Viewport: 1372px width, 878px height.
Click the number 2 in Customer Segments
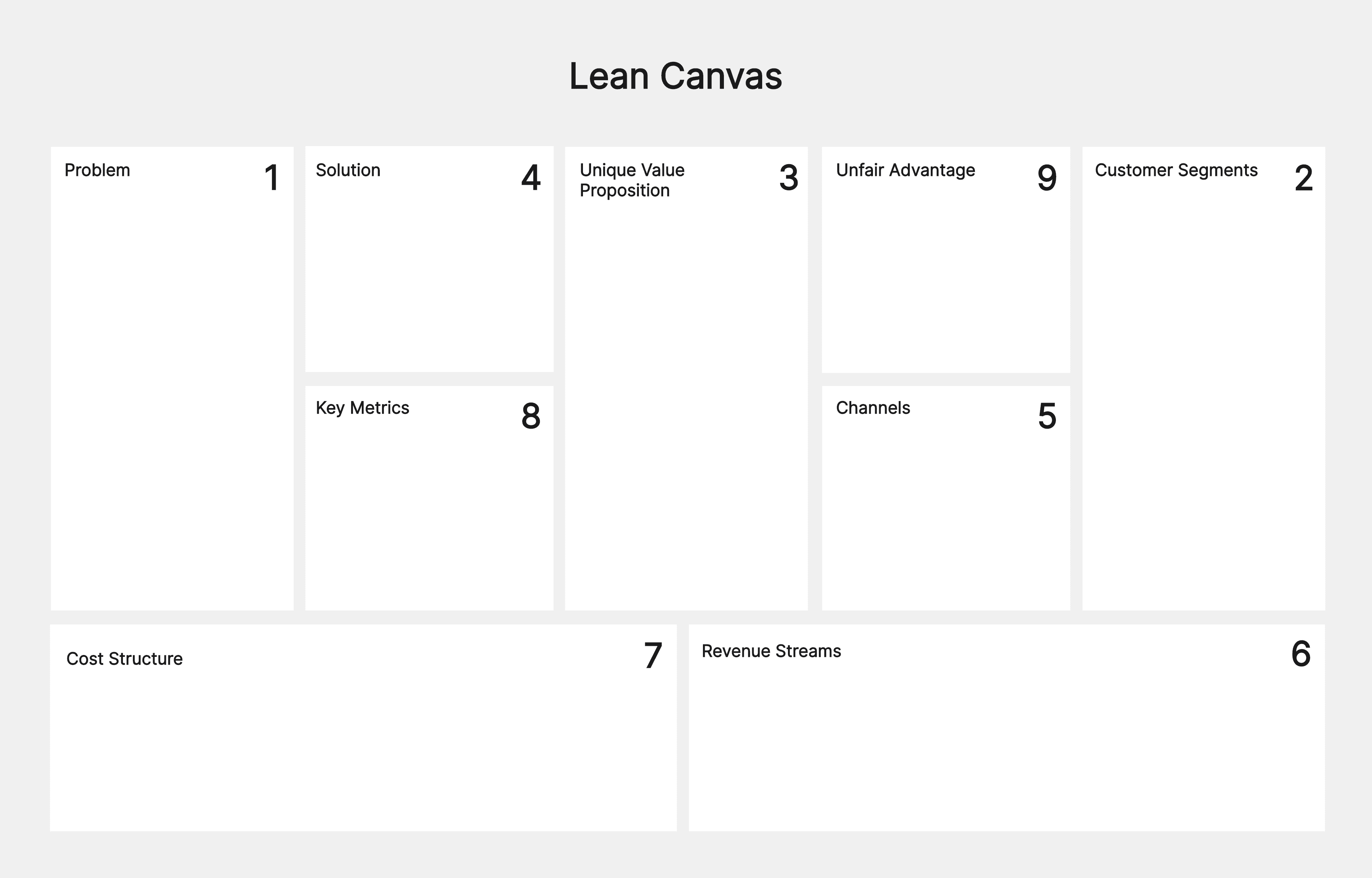pos(1304,177)
